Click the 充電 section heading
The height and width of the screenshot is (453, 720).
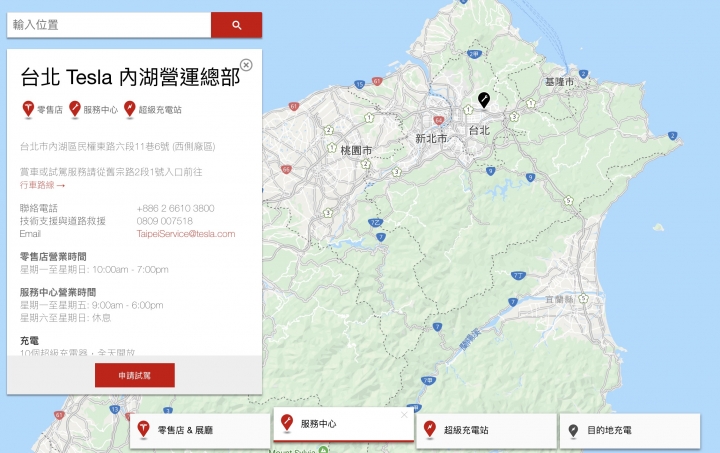(29, 341)
